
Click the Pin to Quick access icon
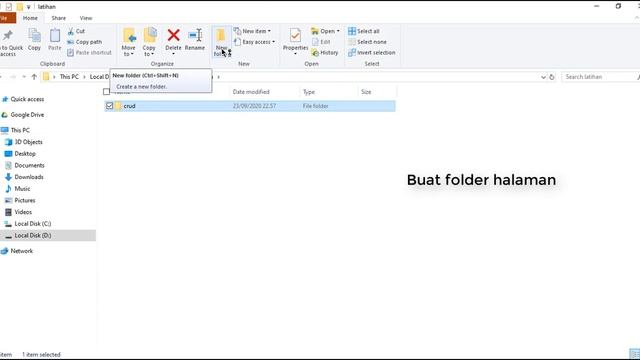pos(8,36)
